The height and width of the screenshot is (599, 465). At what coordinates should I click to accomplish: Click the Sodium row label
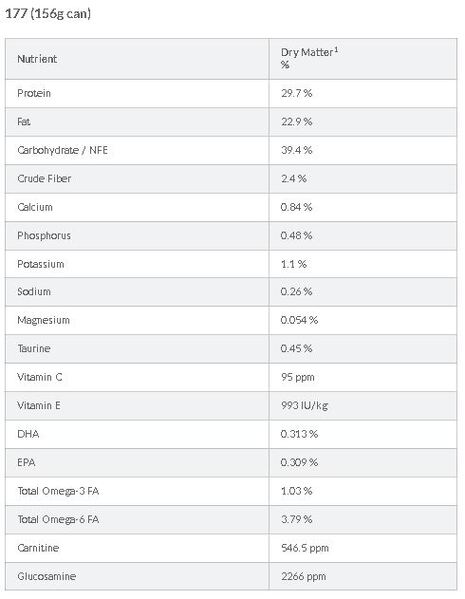[x=34, y=291]
